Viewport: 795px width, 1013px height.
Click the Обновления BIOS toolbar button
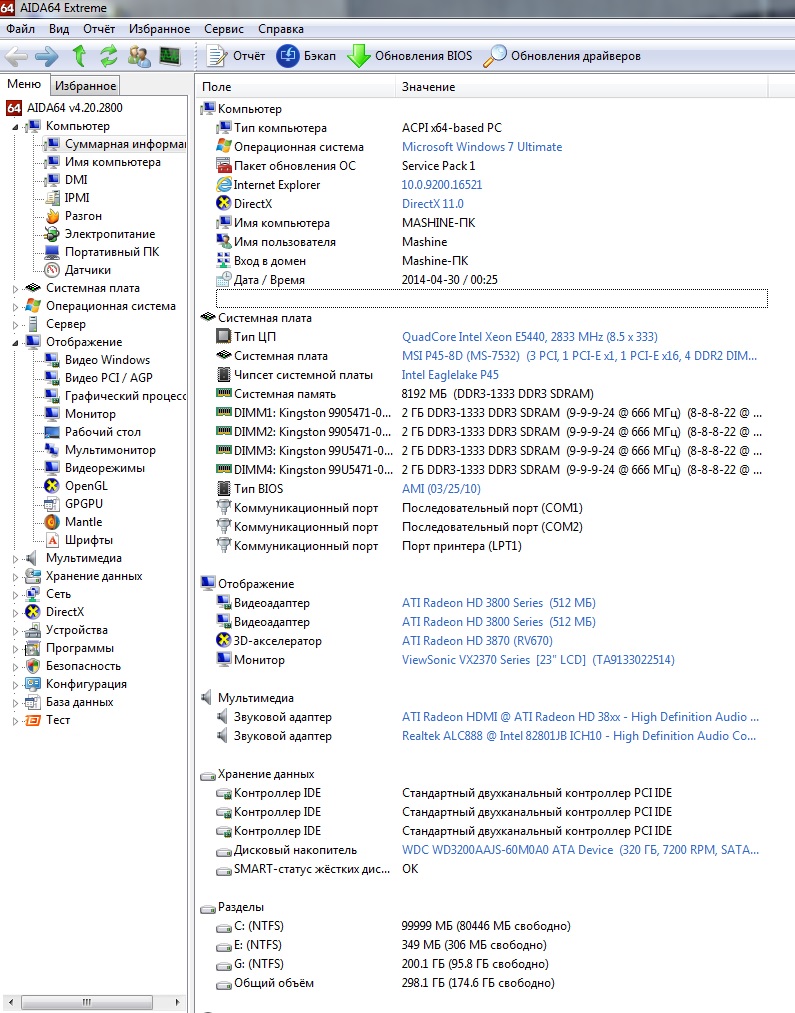coord(409,56)
